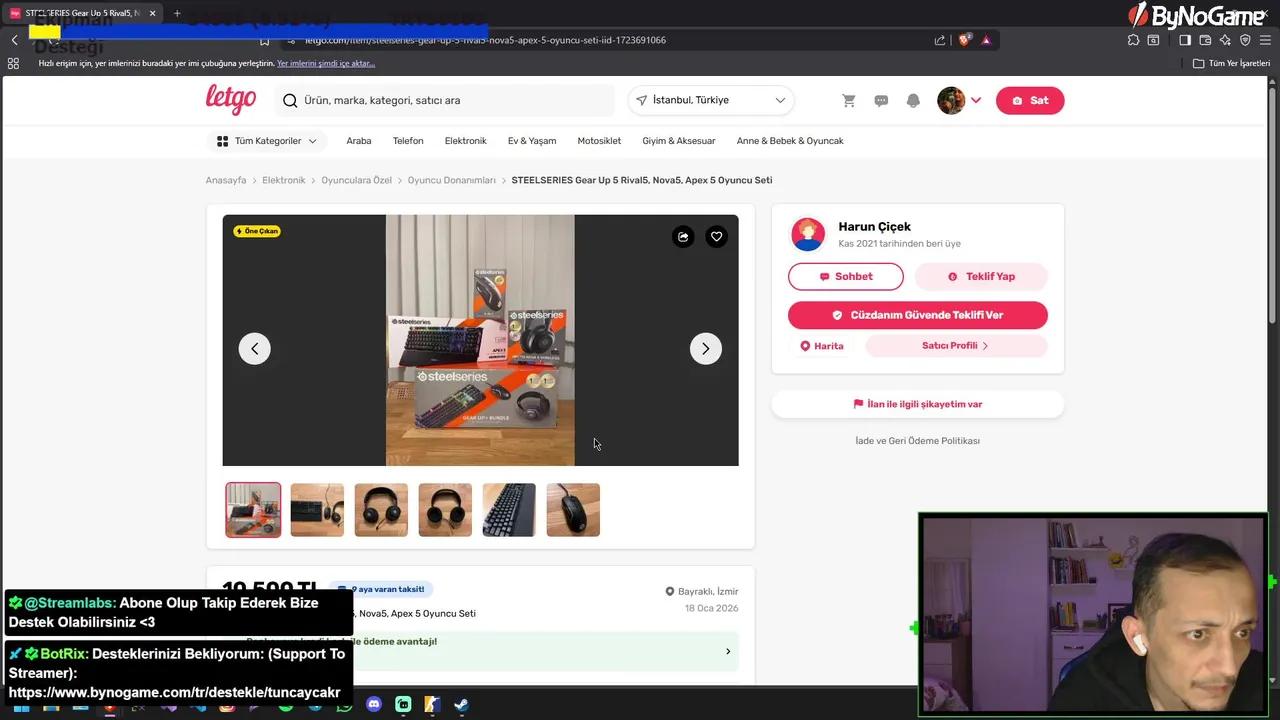Click the user profile avatar
1280x720 pixels.
pos(951,100)
